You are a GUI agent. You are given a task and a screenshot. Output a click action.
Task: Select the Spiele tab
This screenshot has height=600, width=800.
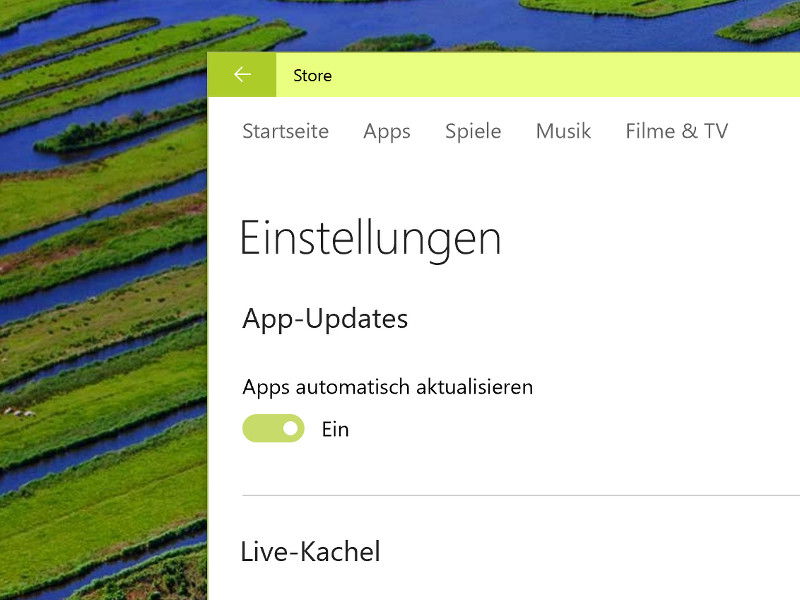[x=473, y=132]
